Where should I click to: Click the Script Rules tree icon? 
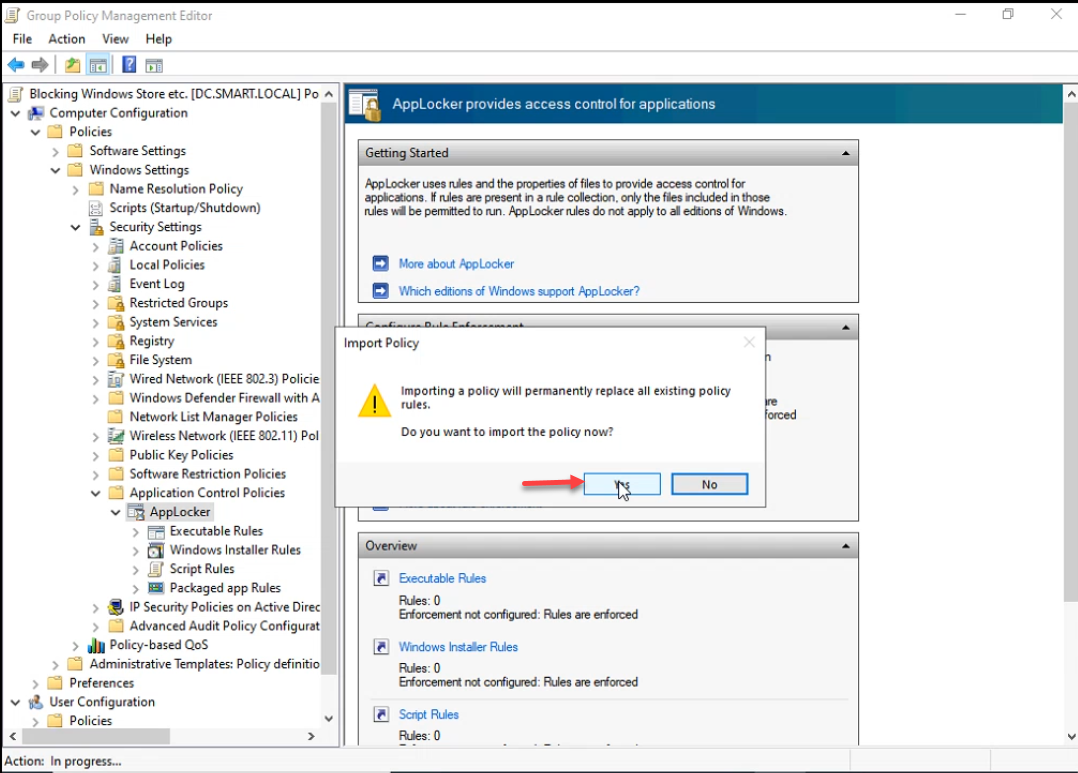point(156,569)
